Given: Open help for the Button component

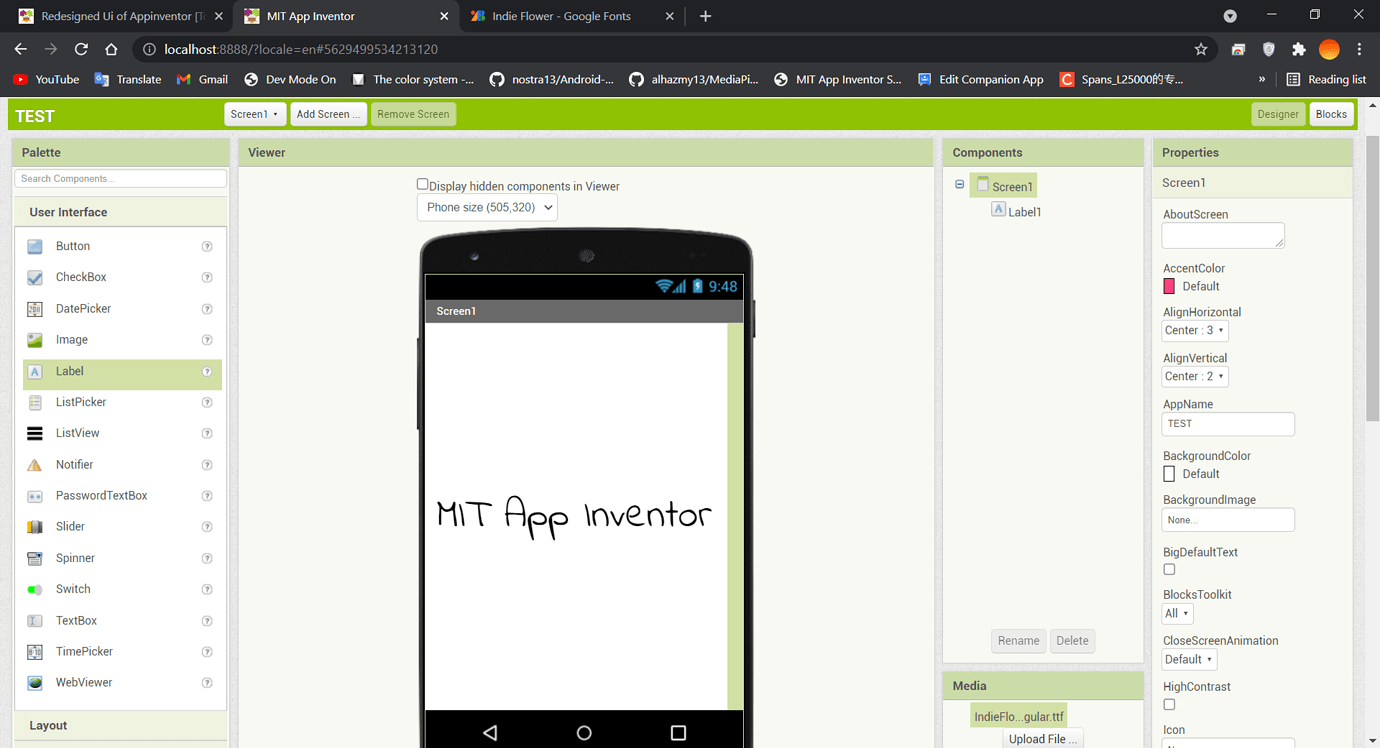Looking at the screenshot, I should point(207,246).
